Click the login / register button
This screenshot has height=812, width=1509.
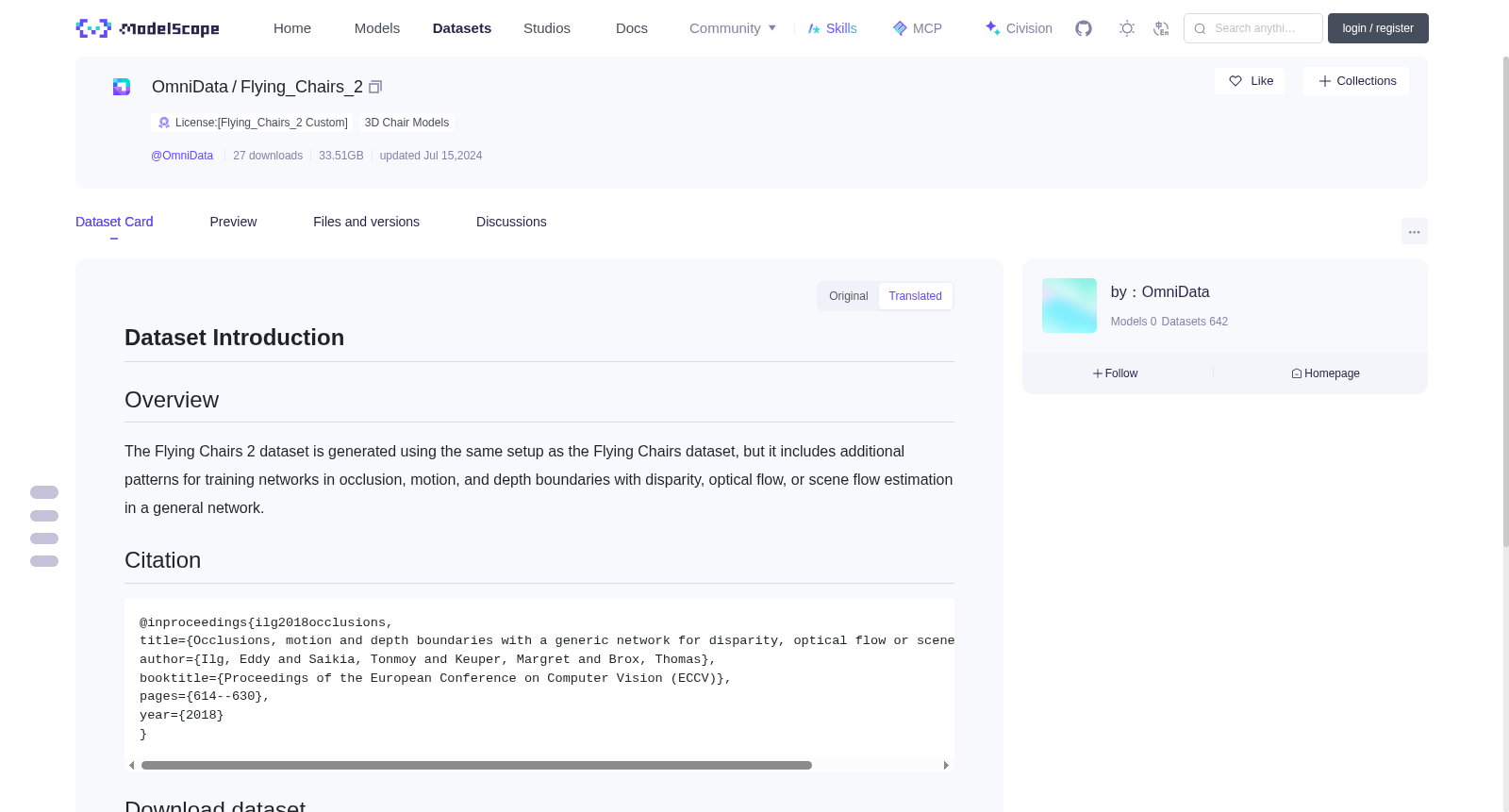pos(1378,28)
